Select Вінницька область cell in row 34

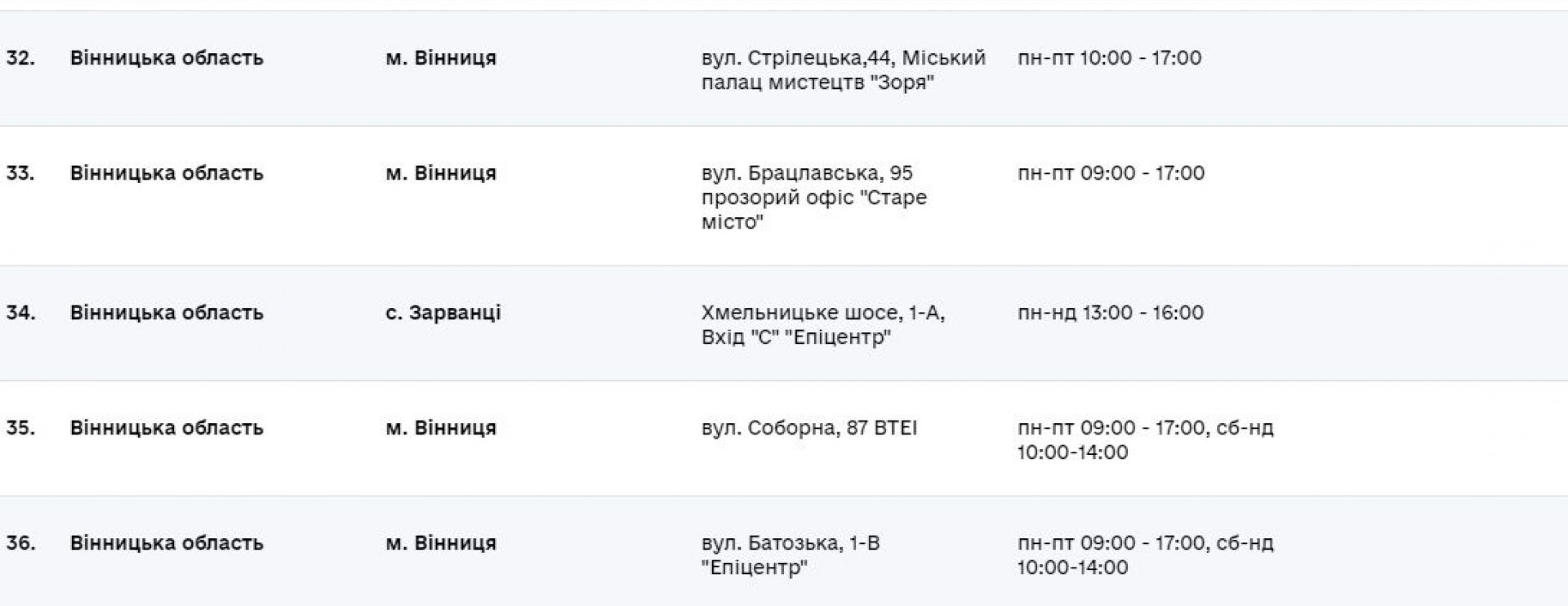point(167,313)
